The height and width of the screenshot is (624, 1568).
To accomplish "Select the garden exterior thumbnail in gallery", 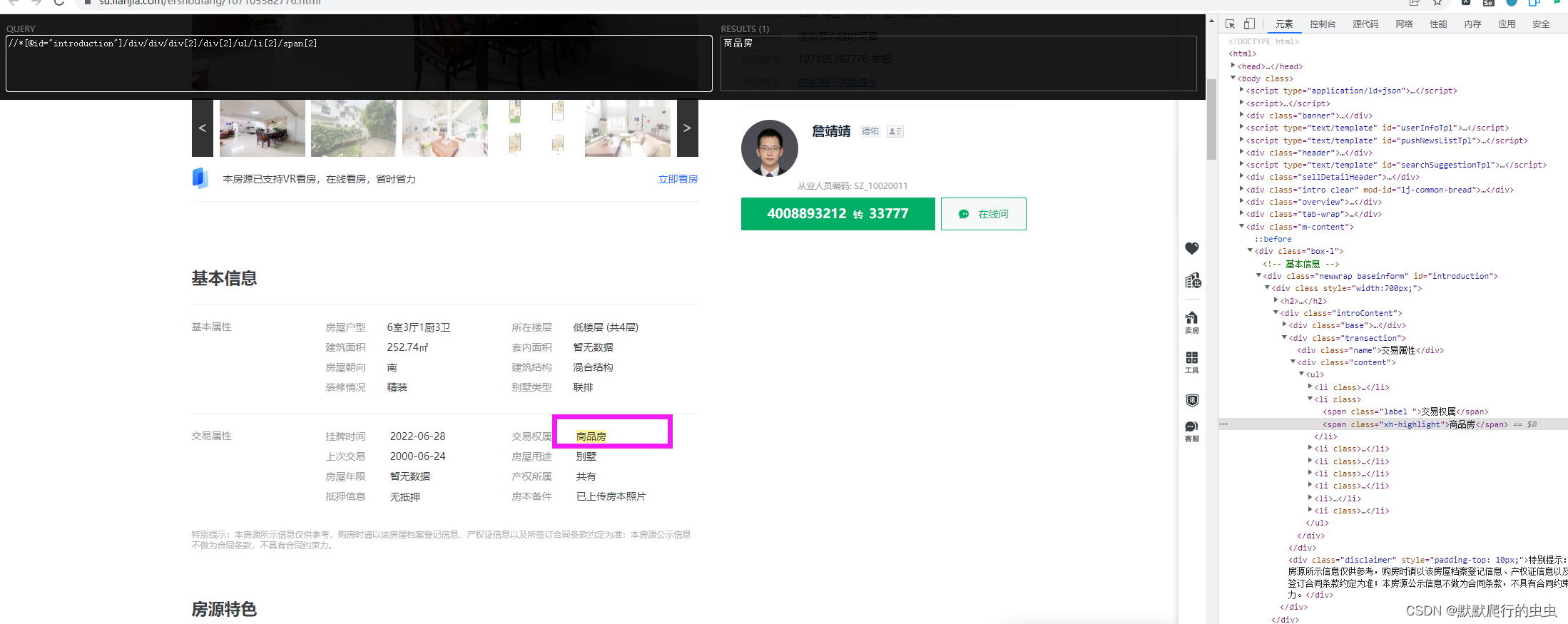I will click(x=354, y=128).
